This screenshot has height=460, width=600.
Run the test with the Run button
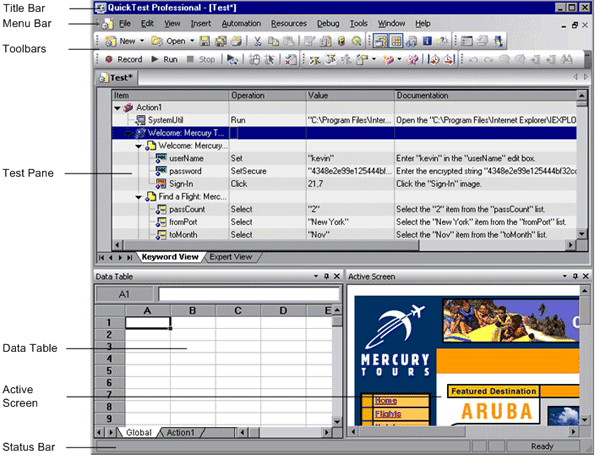pos(165,60)
